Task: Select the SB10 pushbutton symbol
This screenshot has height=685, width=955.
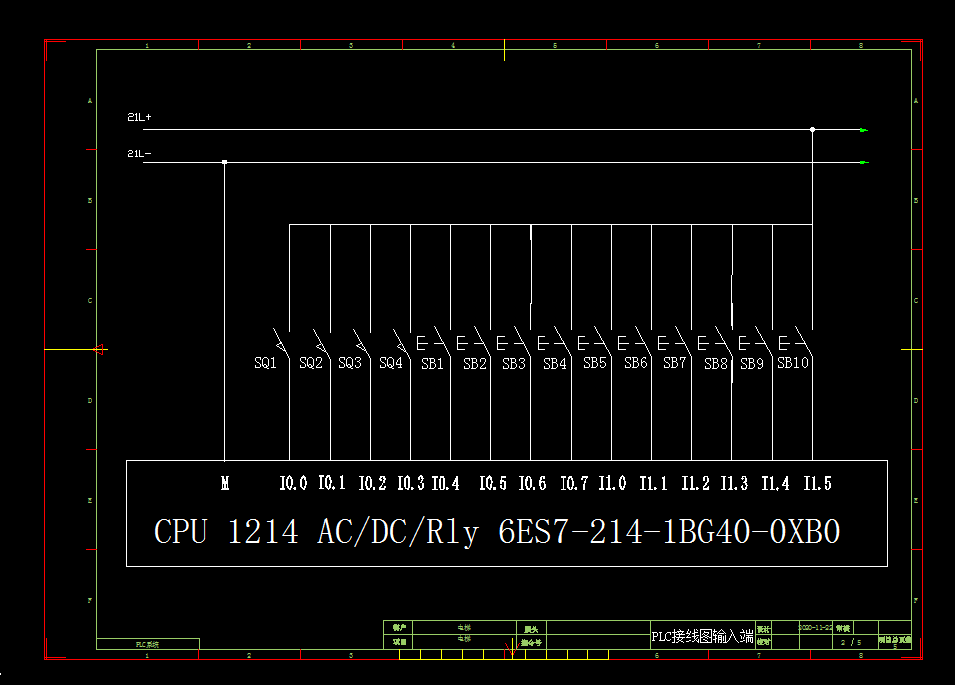Action: pos(796,342)
